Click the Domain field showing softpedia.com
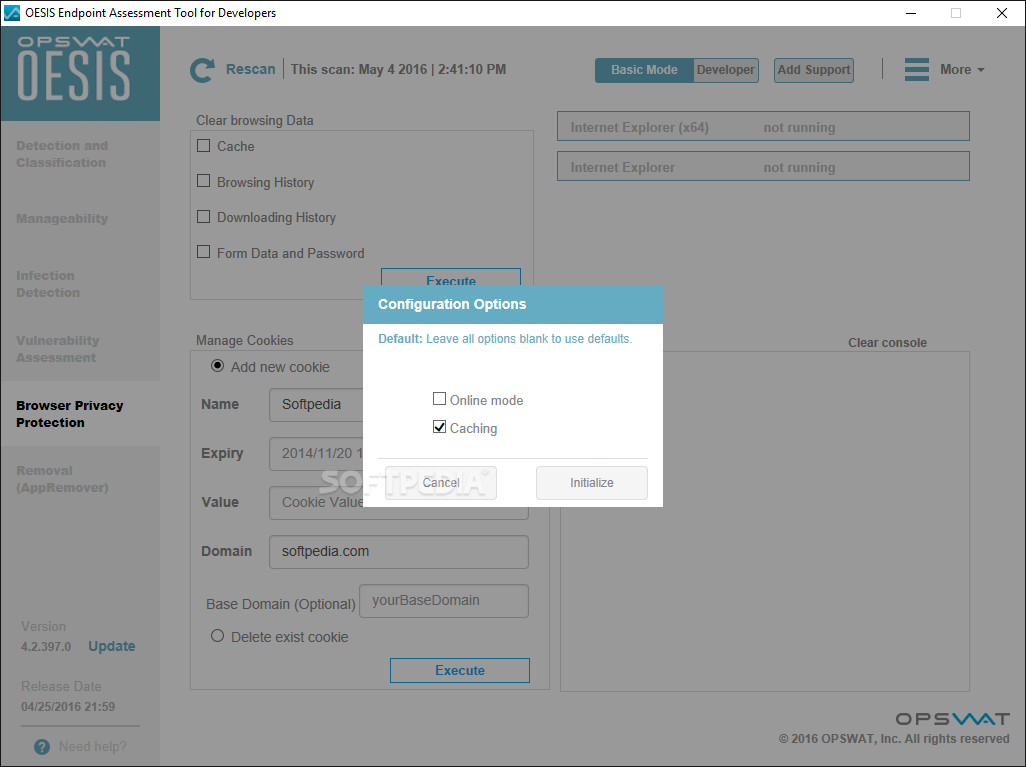1026x767 pixels. (x=398, y=552)
